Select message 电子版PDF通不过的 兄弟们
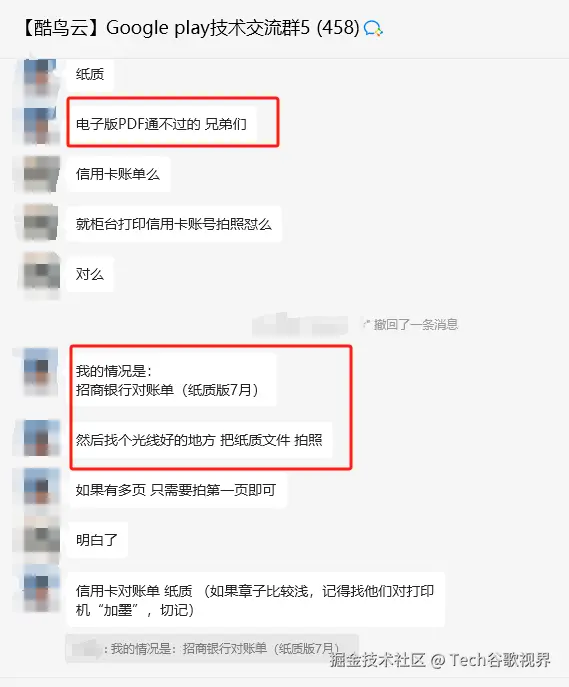 point(161,124)
